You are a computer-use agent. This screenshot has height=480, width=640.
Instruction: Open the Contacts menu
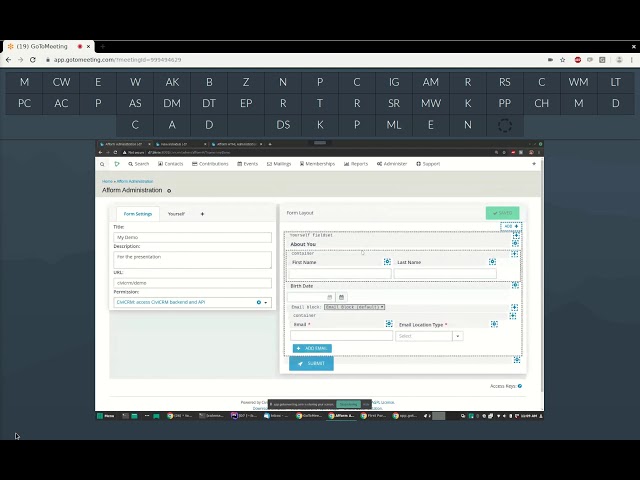pyautogui.click(x=171, y=164)
